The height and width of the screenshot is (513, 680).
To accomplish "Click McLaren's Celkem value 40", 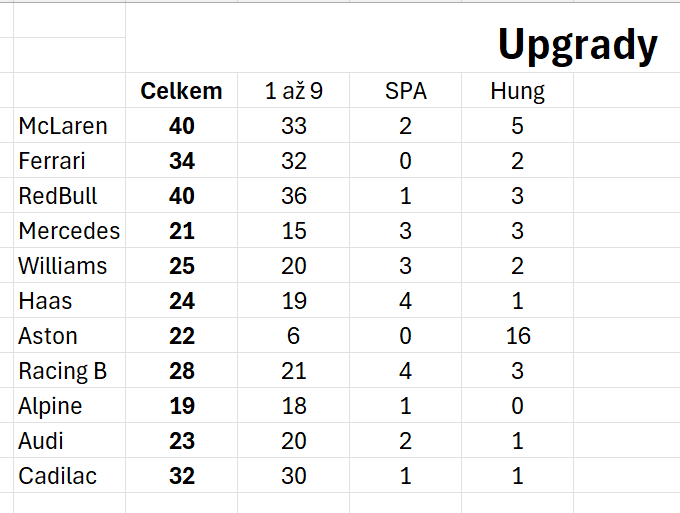I will click(x=181, y=125).
